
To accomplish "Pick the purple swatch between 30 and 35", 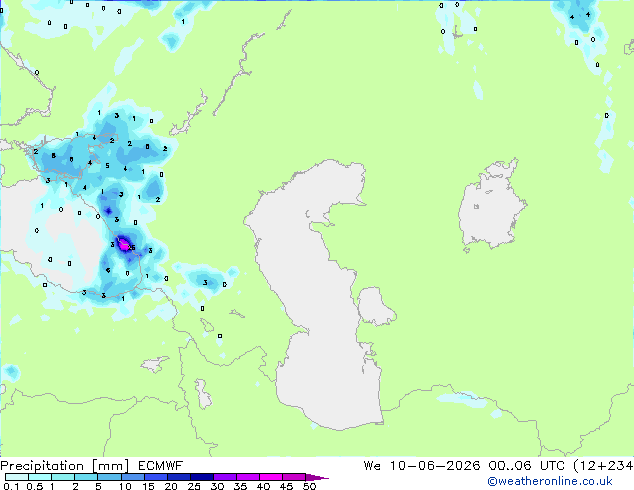I will 225,477.
